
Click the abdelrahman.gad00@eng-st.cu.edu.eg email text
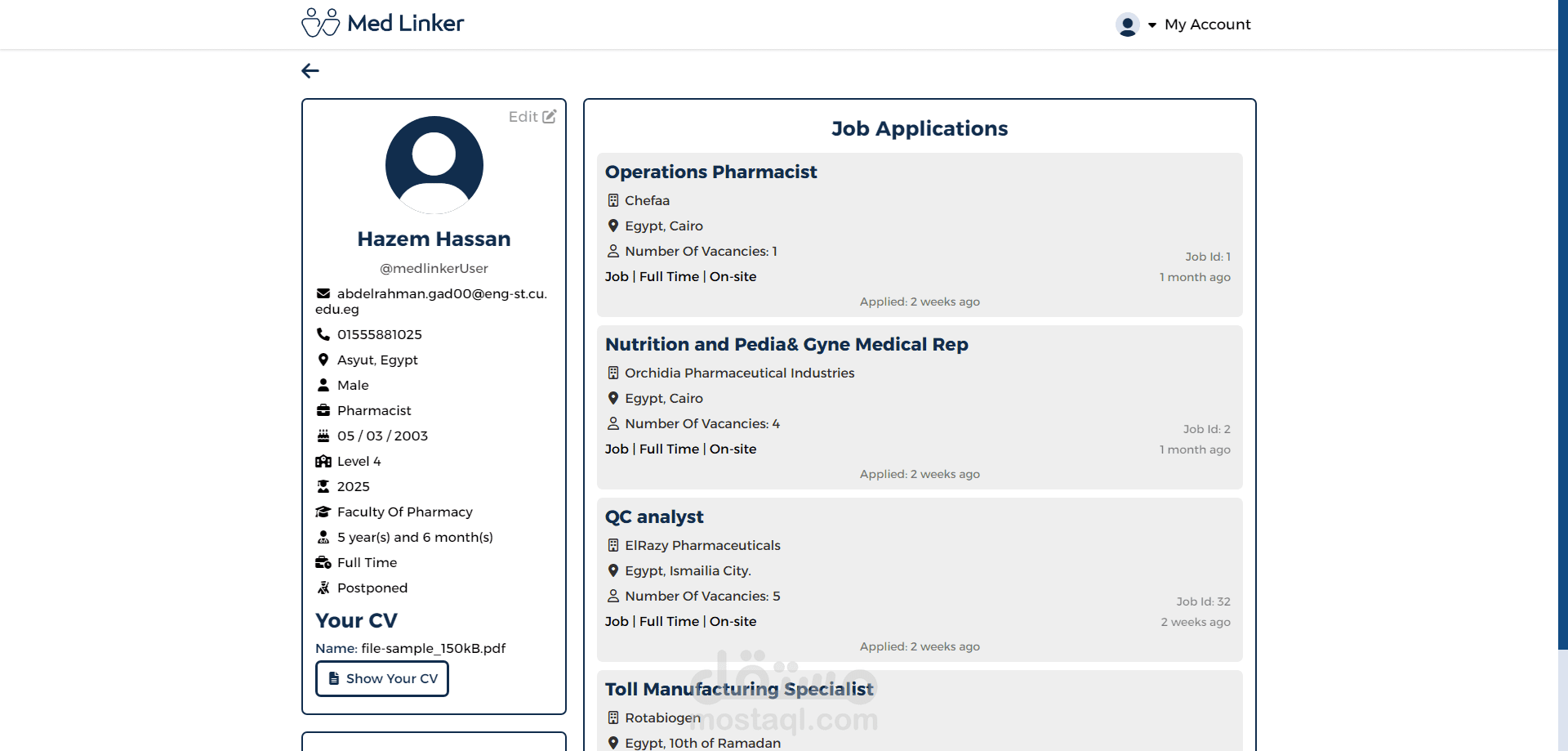431,301
